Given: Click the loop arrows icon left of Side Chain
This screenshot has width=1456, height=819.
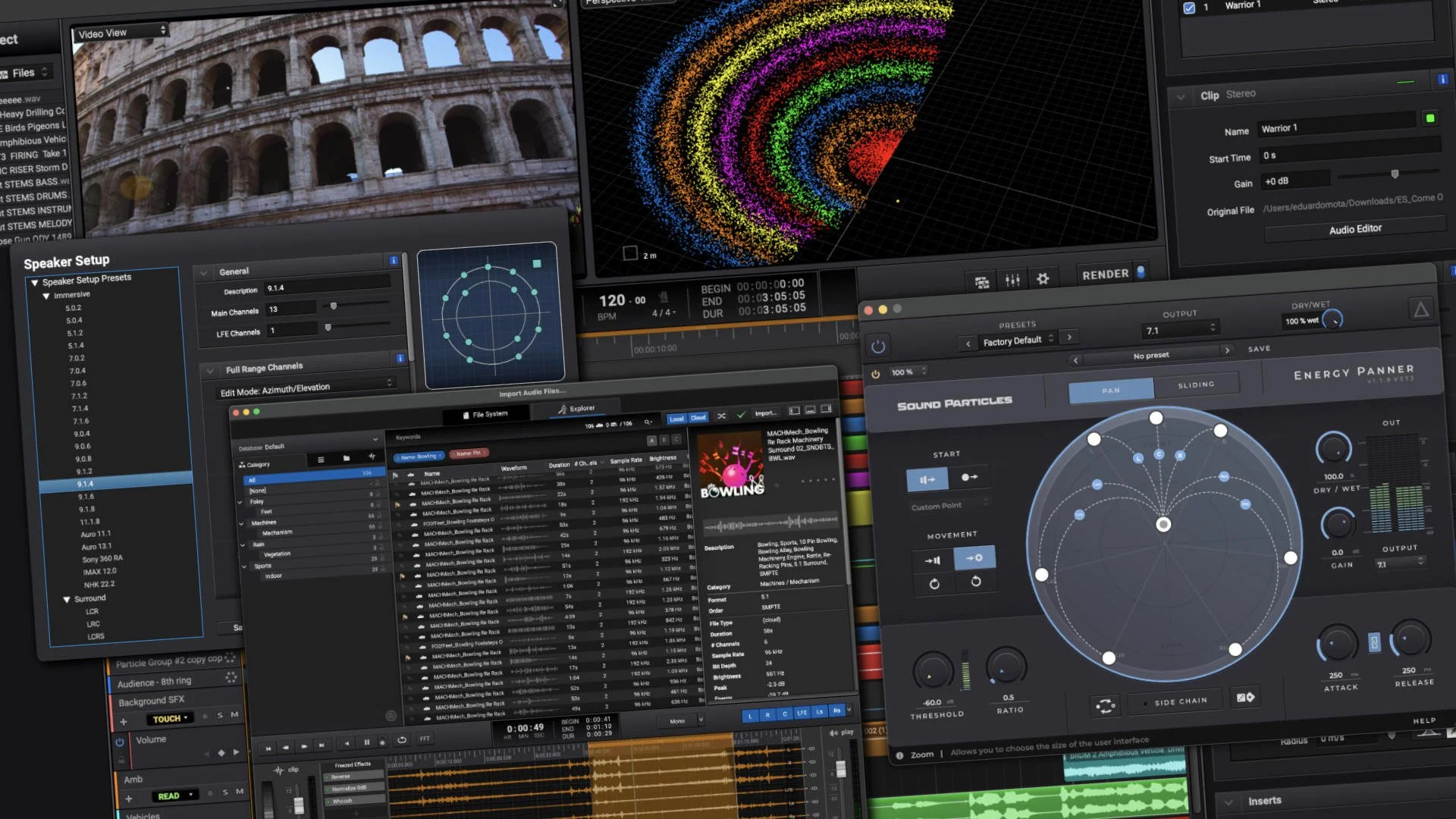Looking at the screenshot, I should click(x=1105, y=706).
